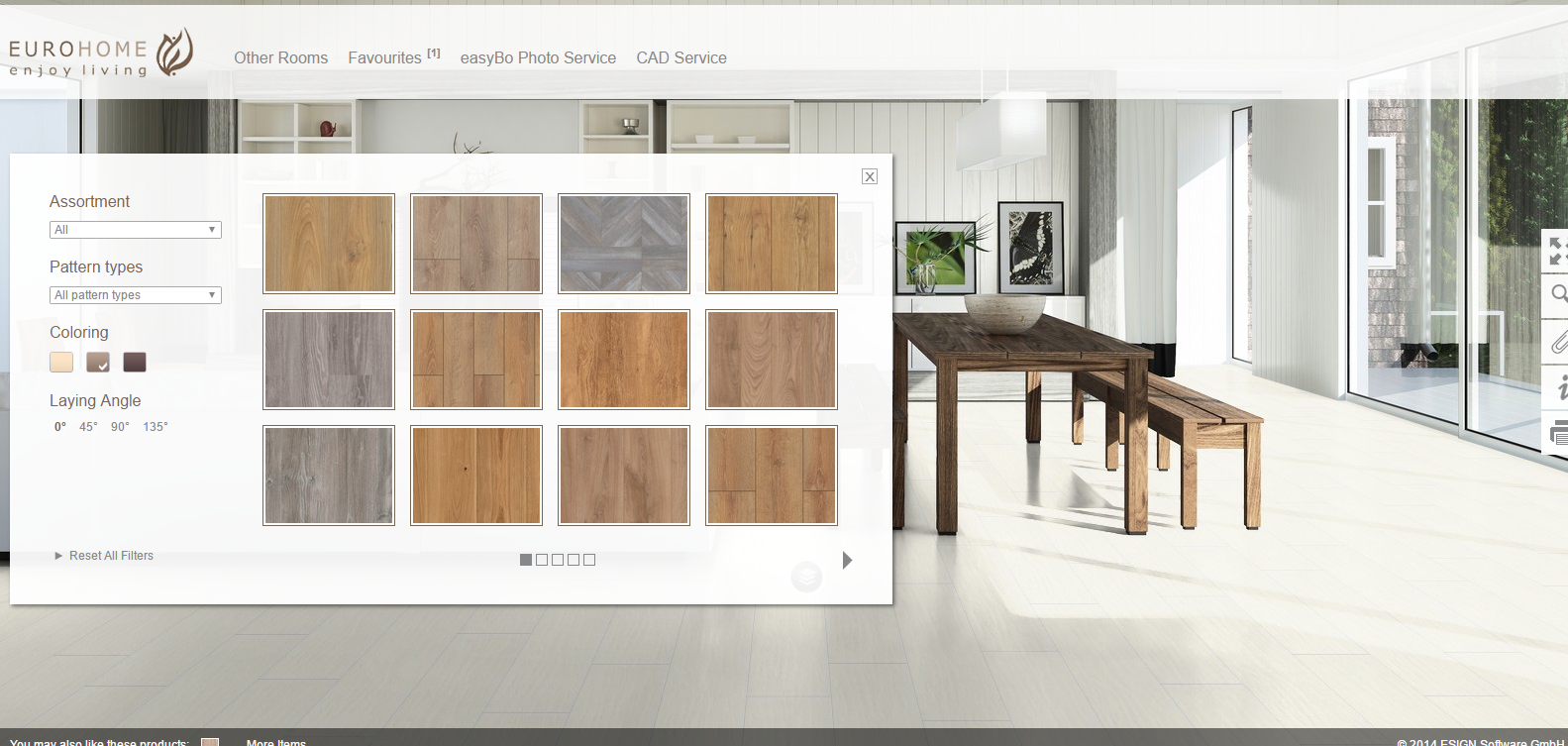1568x746 pixels.
Task: Select the 90° laying angle
Action: [x=120, y=427]
